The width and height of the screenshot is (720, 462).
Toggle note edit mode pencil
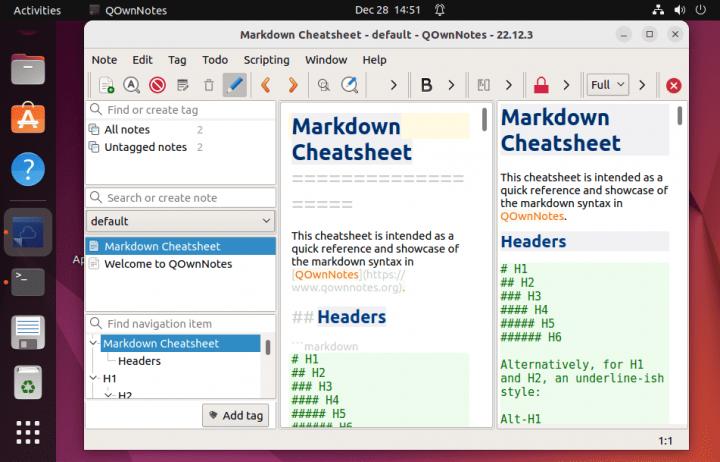pos(235,85)
